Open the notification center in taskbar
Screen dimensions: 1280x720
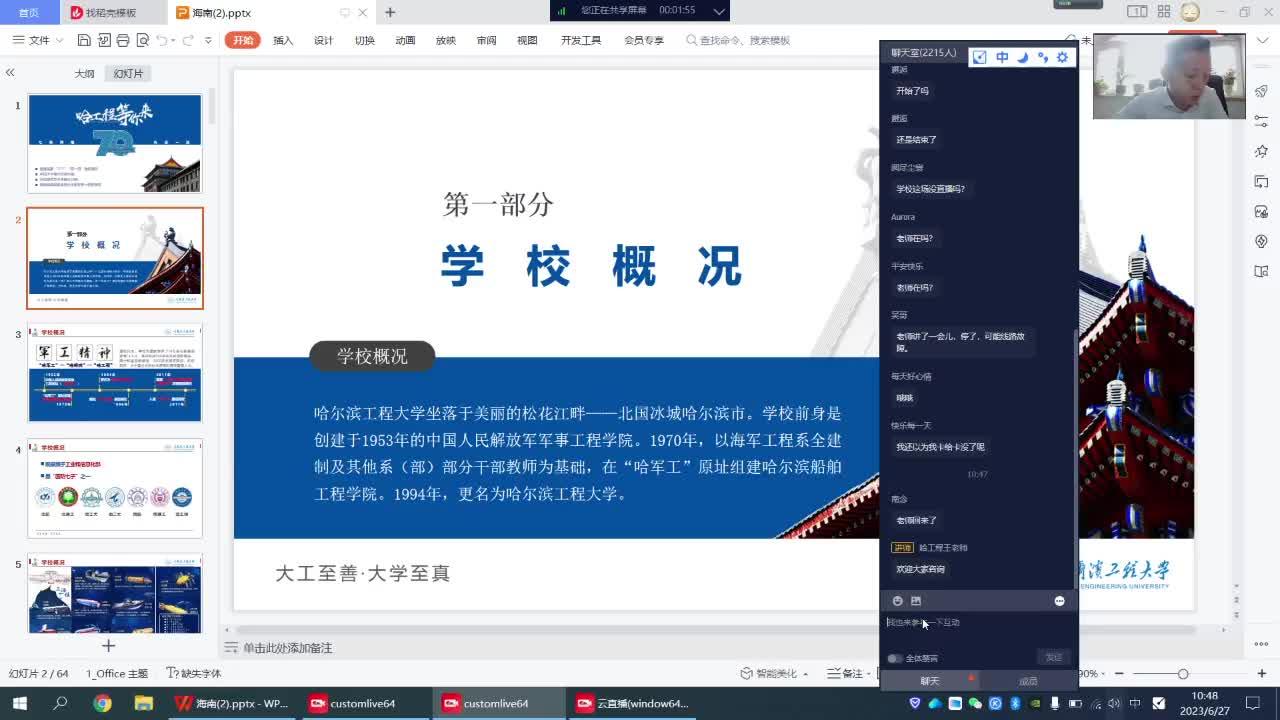pyautogui.click(x=1255, y=703)
